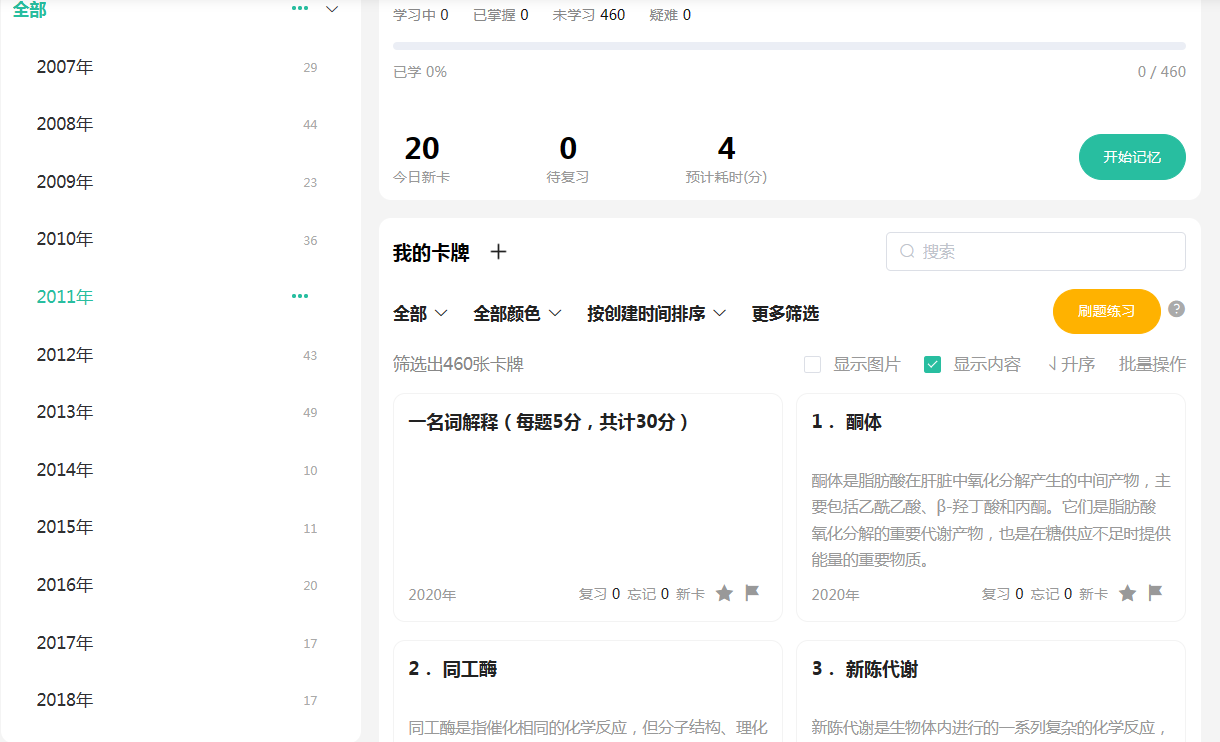The height and width of the screenshot is (742, 1220).
Task: Open more options for 全部 deck
Action: click(300, 9)
